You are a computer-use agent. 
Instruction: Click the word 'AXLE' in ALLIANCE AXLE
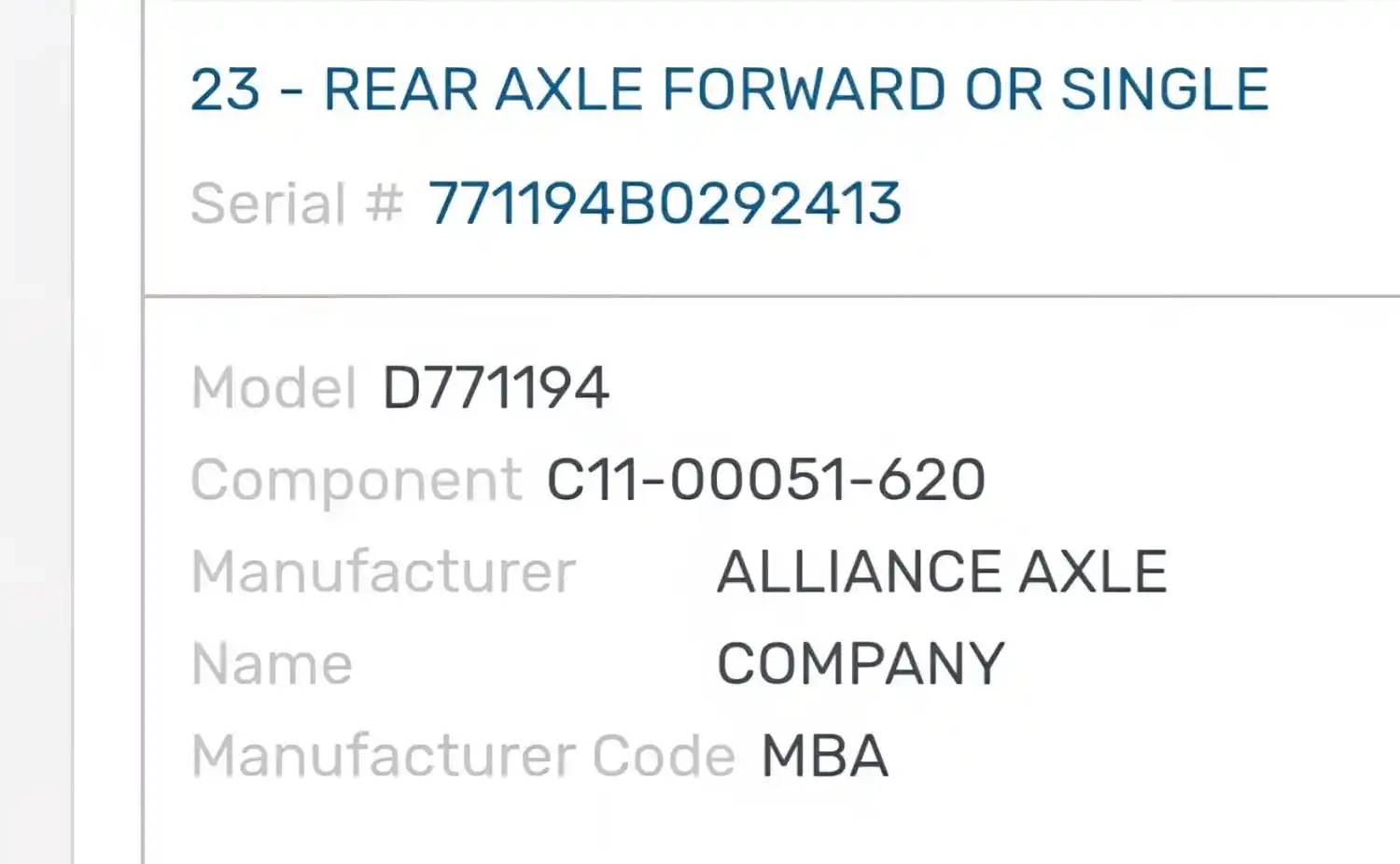(1092, 571)
